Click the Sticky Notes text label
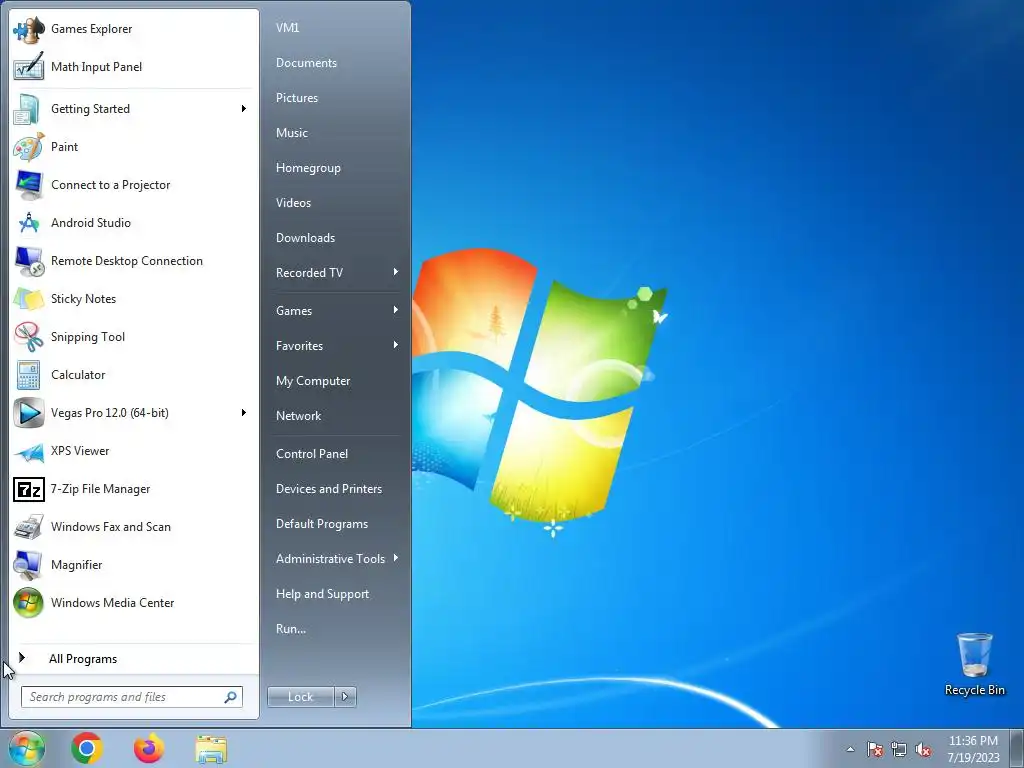This screenshot has width=1024, height=768. click(83, 299)
